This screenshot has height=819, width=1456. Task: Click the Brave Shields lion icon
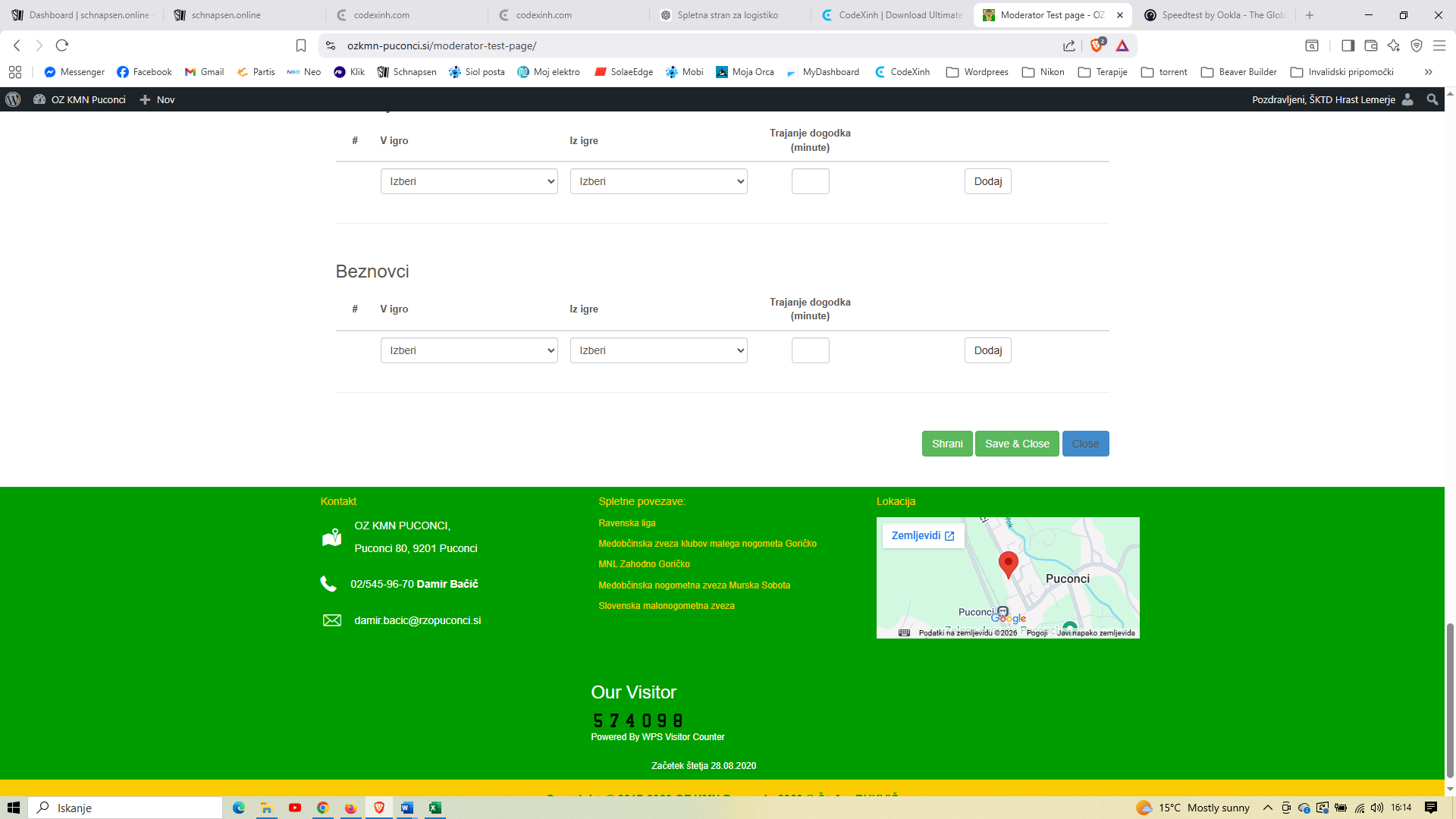tap(1097, 45)
